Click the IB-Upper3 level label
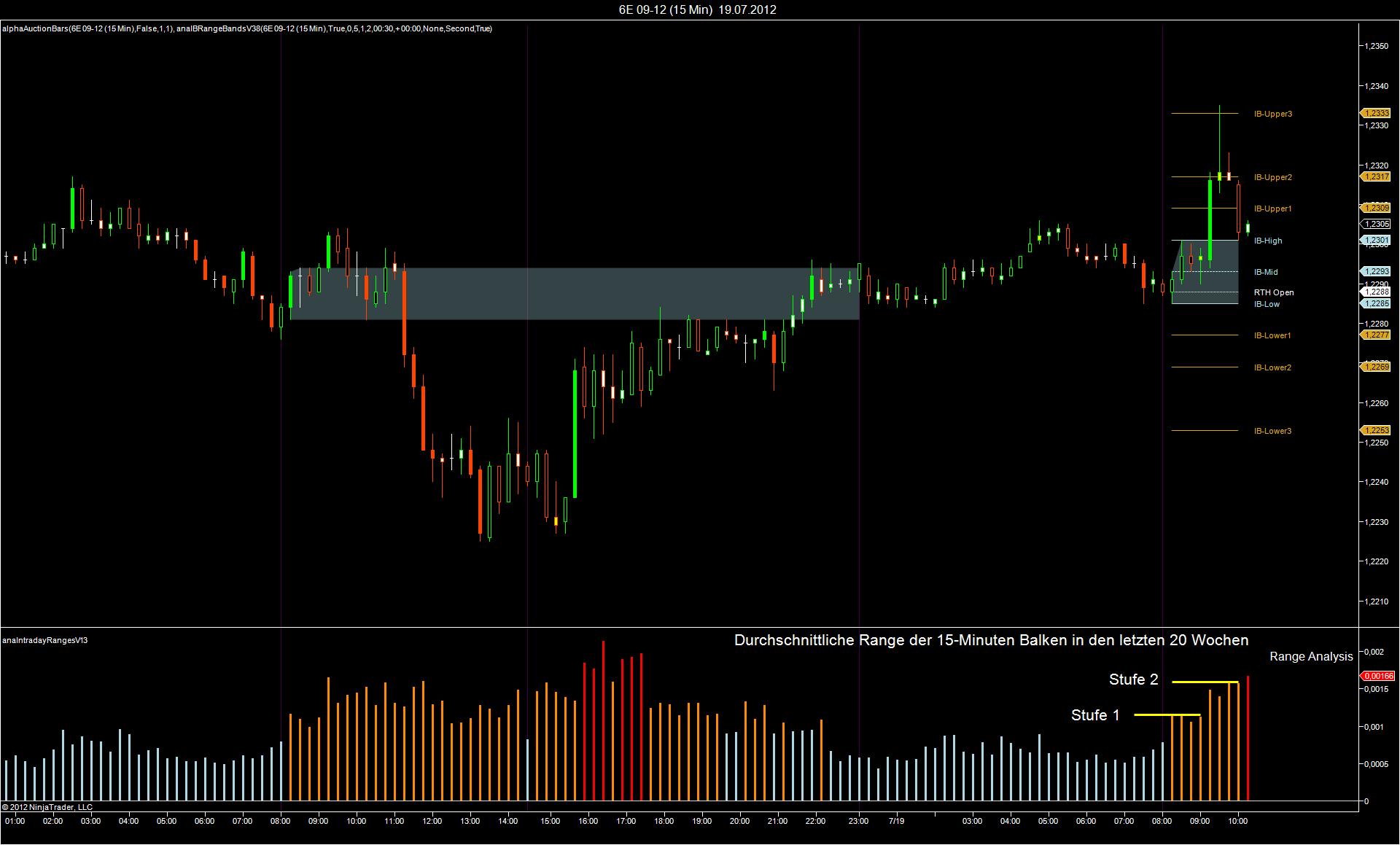1400x845 pixels. (1273, 114)
